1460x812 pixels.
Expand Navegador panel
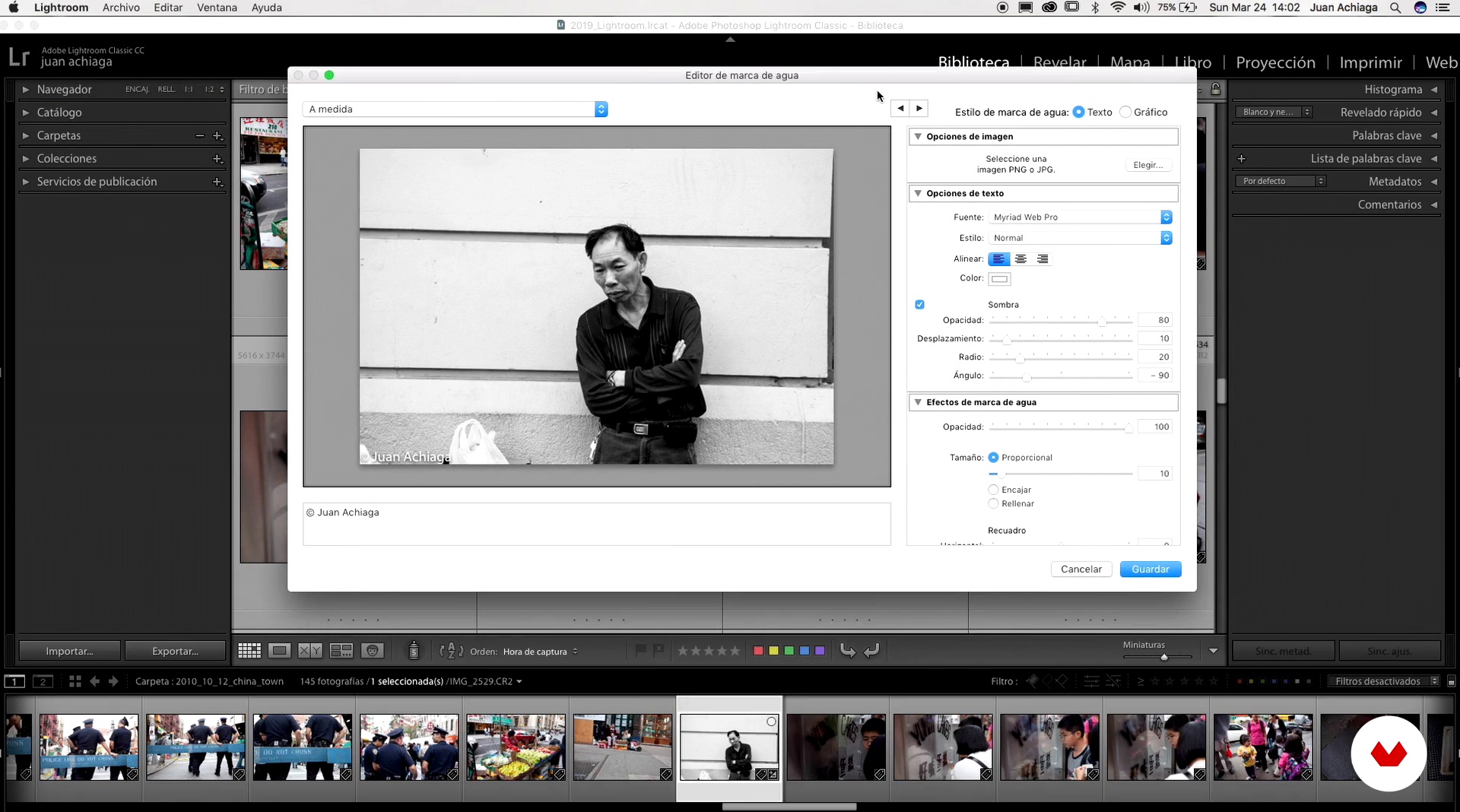pos(26,90)
